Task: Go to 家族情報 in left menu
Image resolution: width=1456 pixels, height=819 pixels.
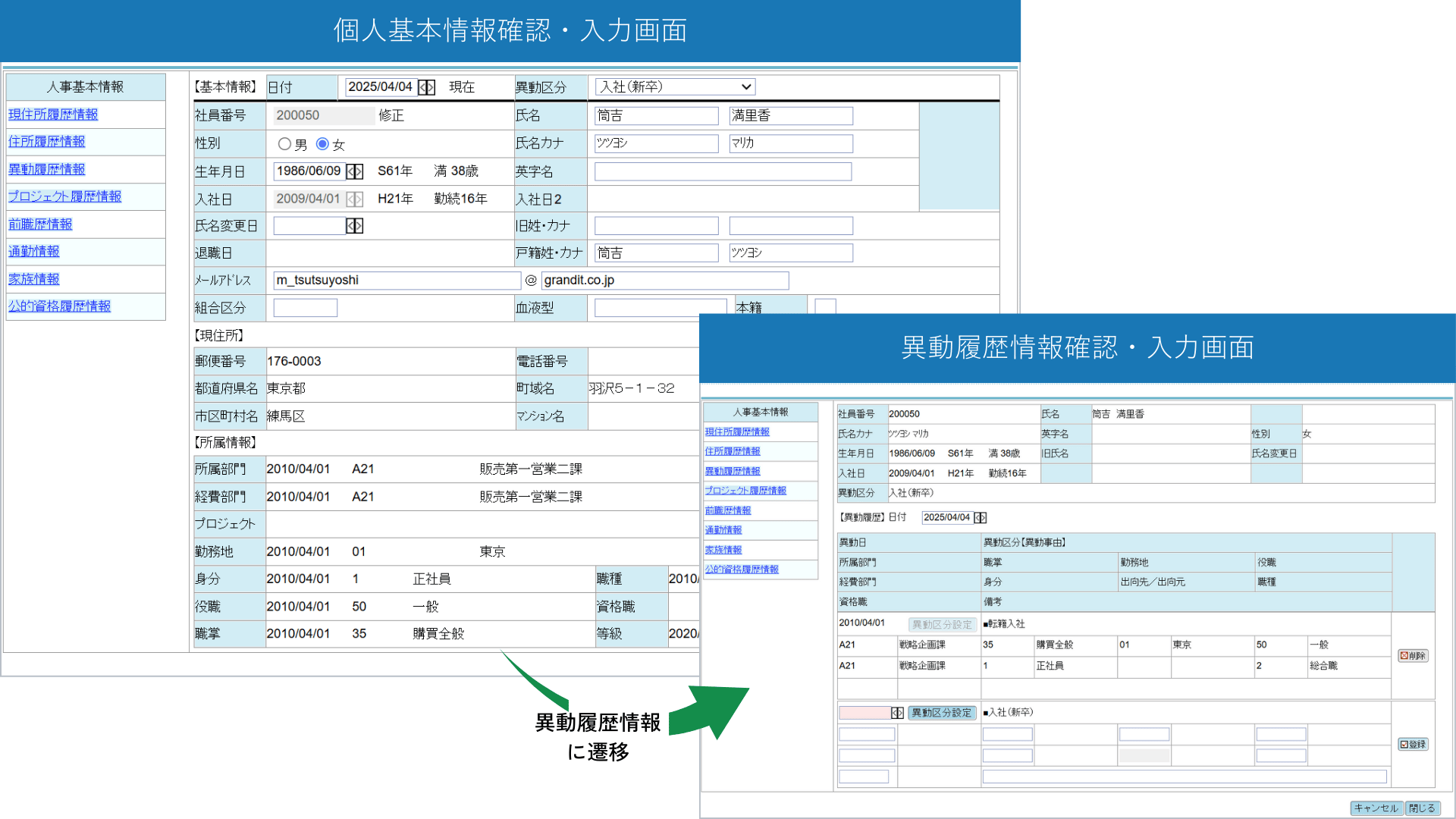Action: coord(34,279)
